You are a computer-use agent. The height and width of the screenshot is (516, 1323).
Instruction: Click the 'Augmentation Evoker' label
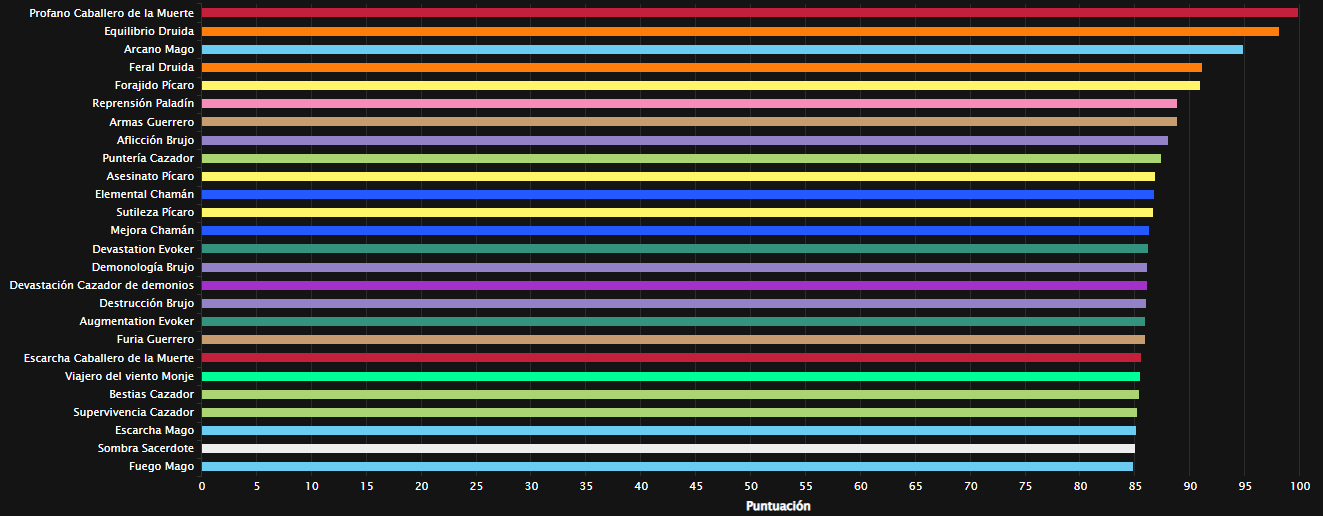coord(137,321)
